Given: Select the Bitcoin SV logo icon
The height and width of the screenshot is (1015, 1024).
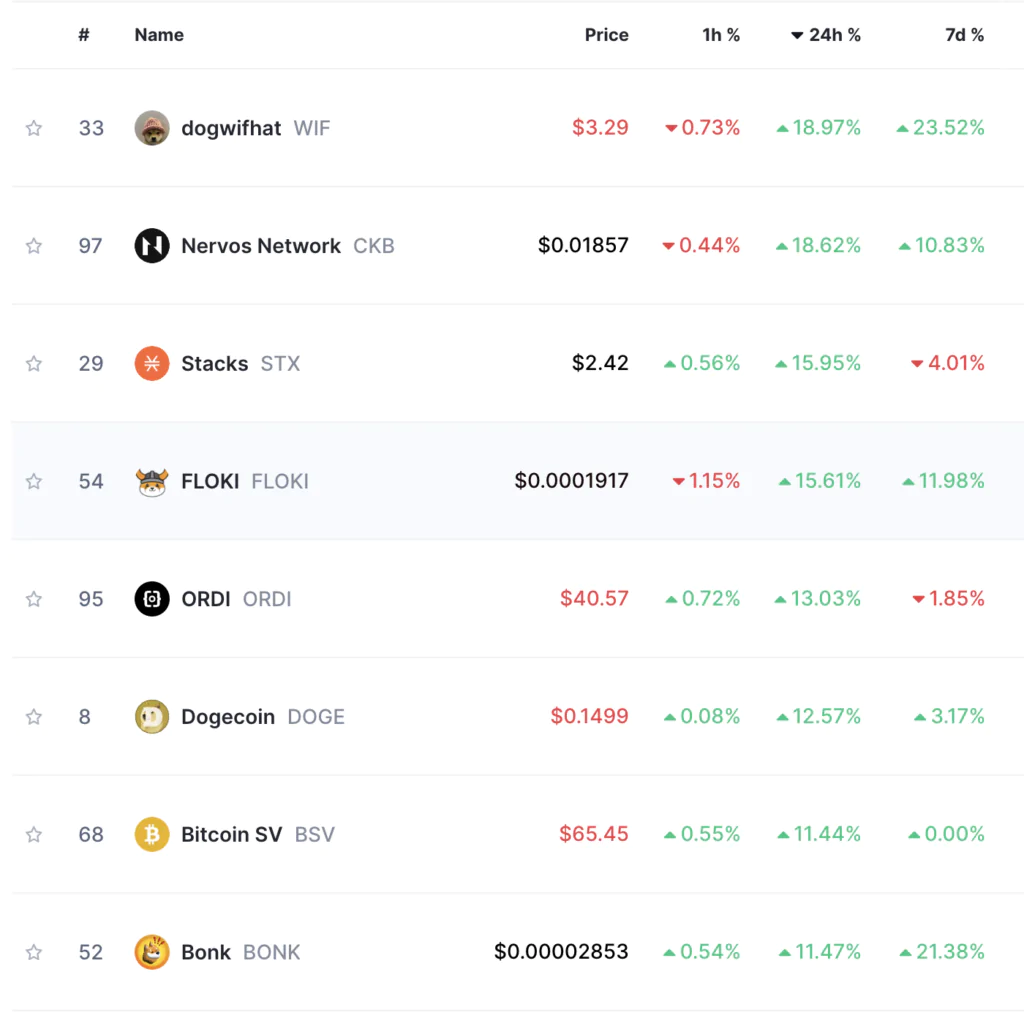Looking at the screenshot, I should tap(152, 834).
